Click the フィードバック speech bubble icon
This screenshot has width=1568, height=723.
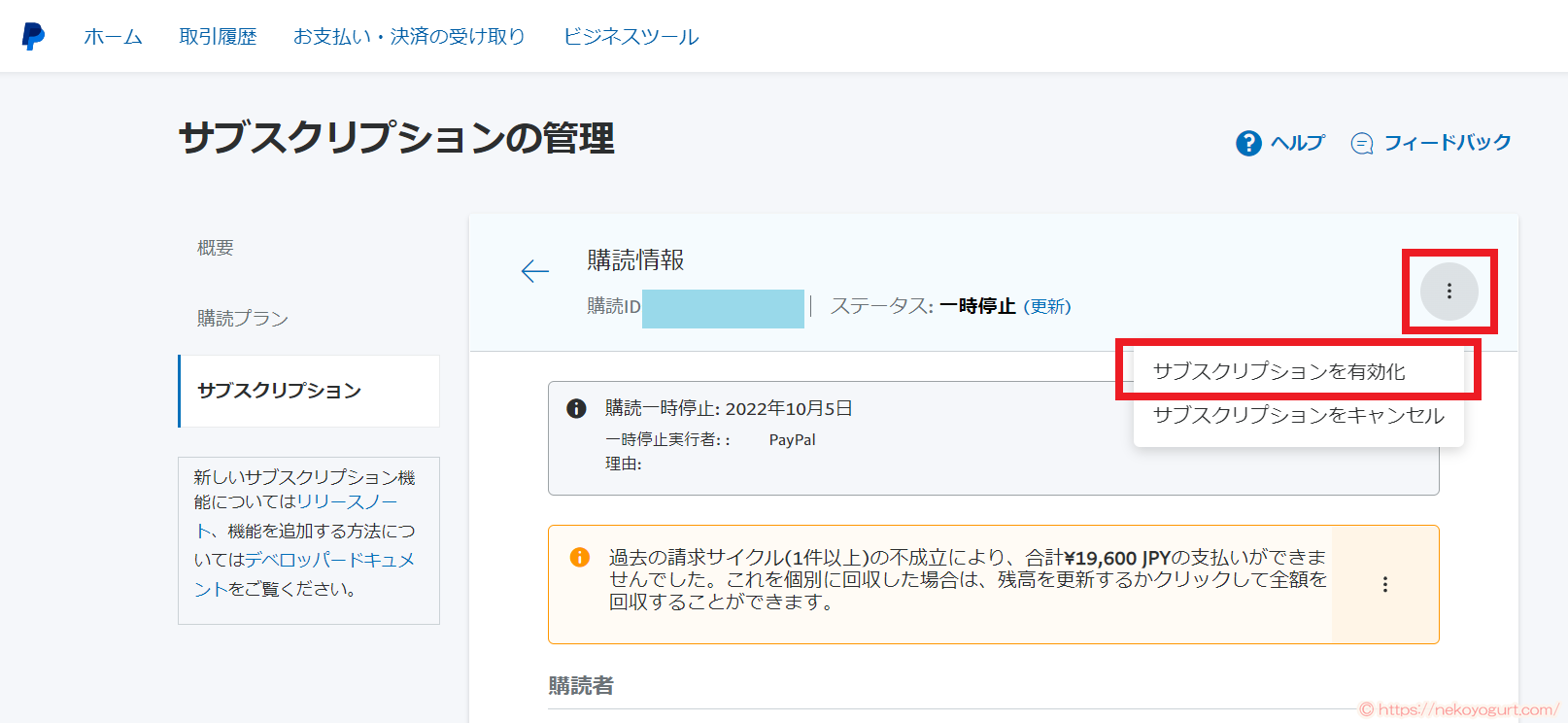[1362, 144]
